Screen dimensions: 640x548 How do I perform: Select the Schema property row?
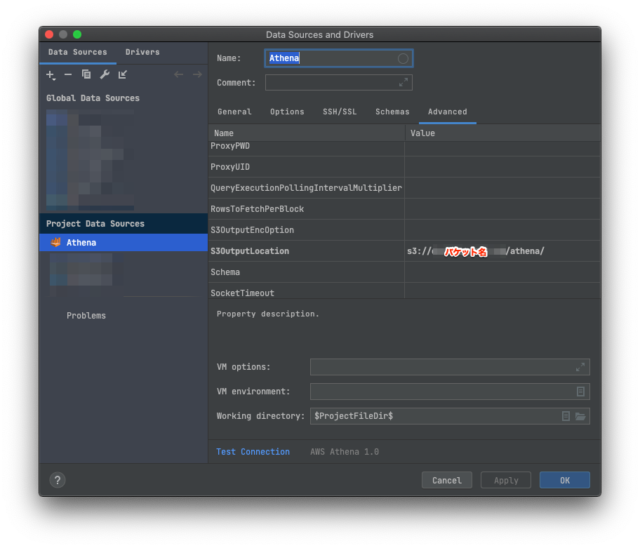404,272
